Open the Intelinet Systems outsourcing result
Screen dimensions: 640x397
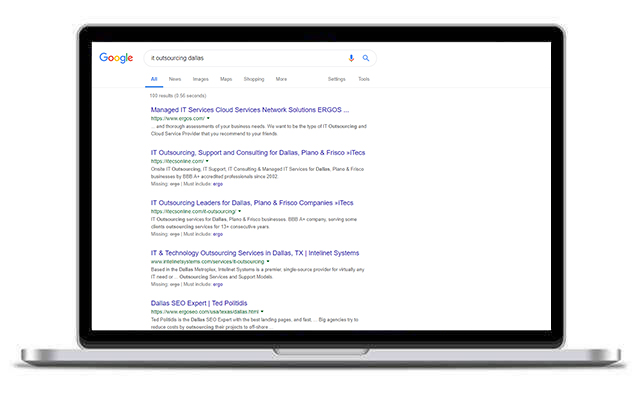tap(255, 253)
